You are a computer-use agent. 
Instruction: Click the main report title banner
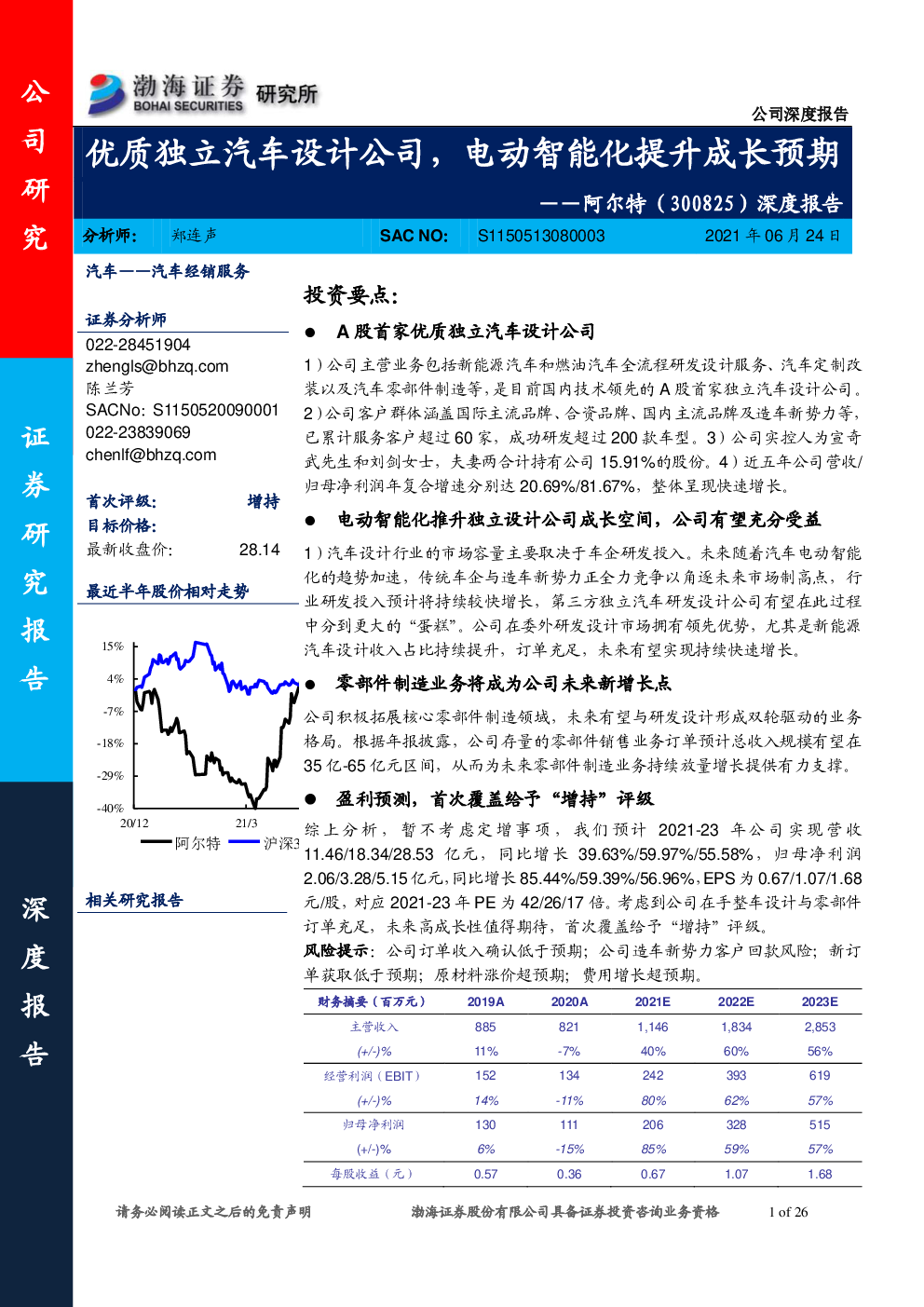[462, 155]
